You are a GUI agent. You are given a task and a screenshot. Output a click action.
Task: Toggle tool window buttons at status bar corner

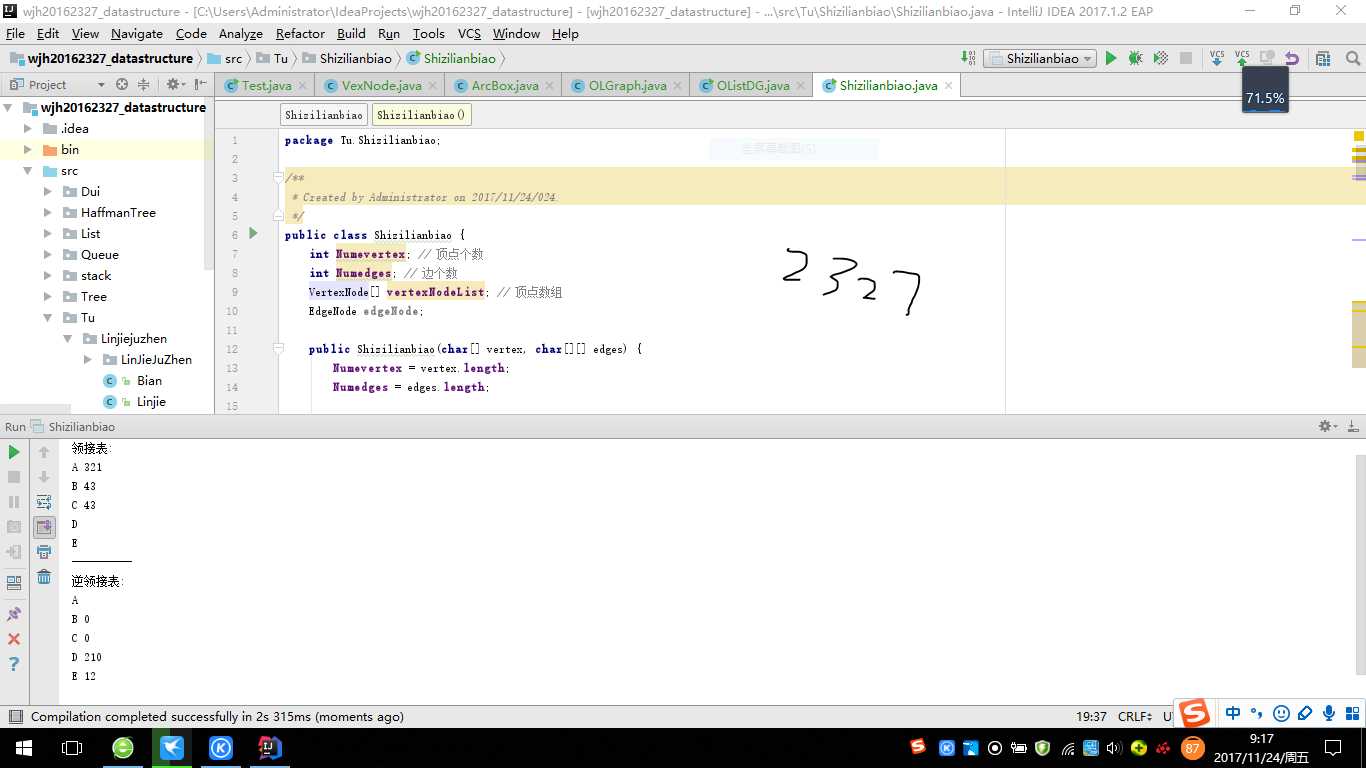(x=15, y=716)
